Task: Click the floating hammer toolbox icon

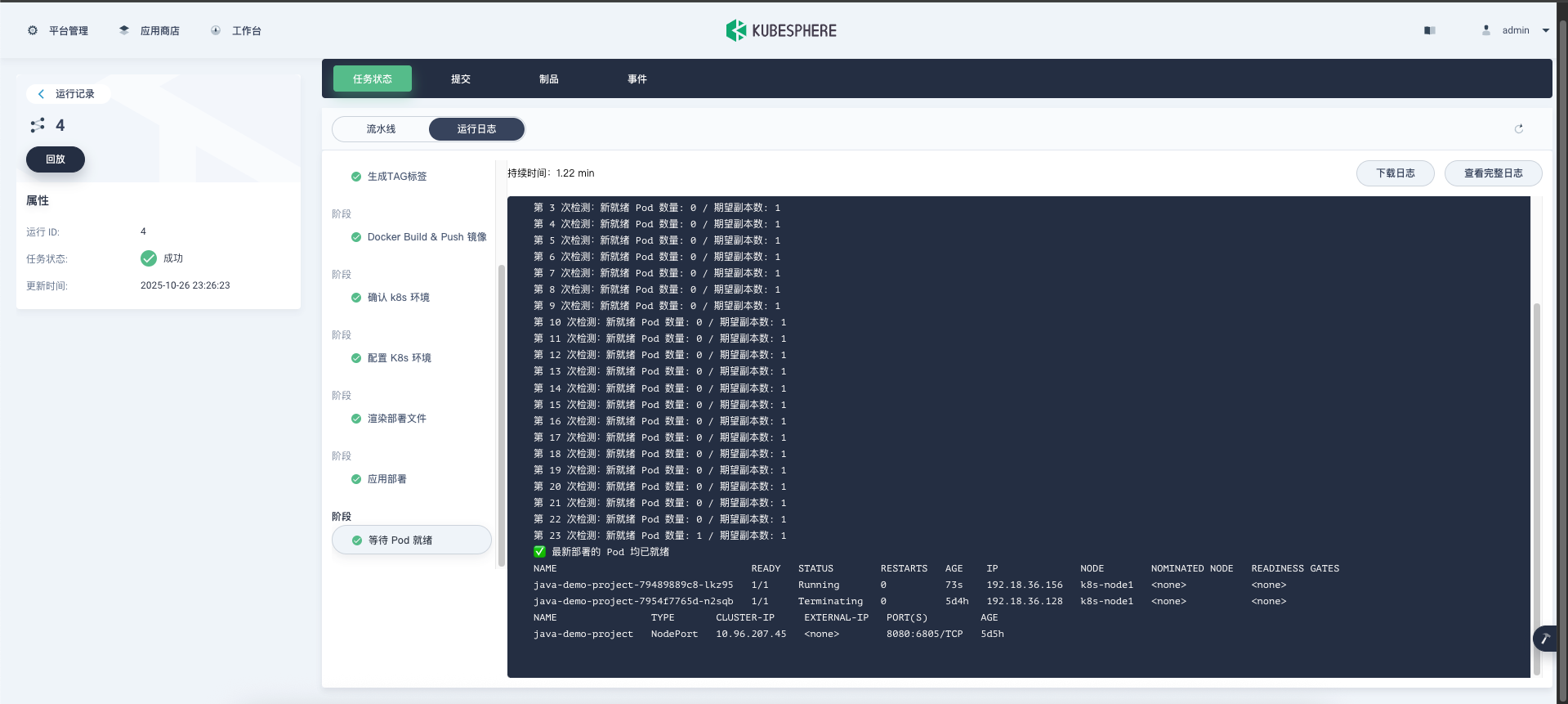Action: click(1545, 639)
